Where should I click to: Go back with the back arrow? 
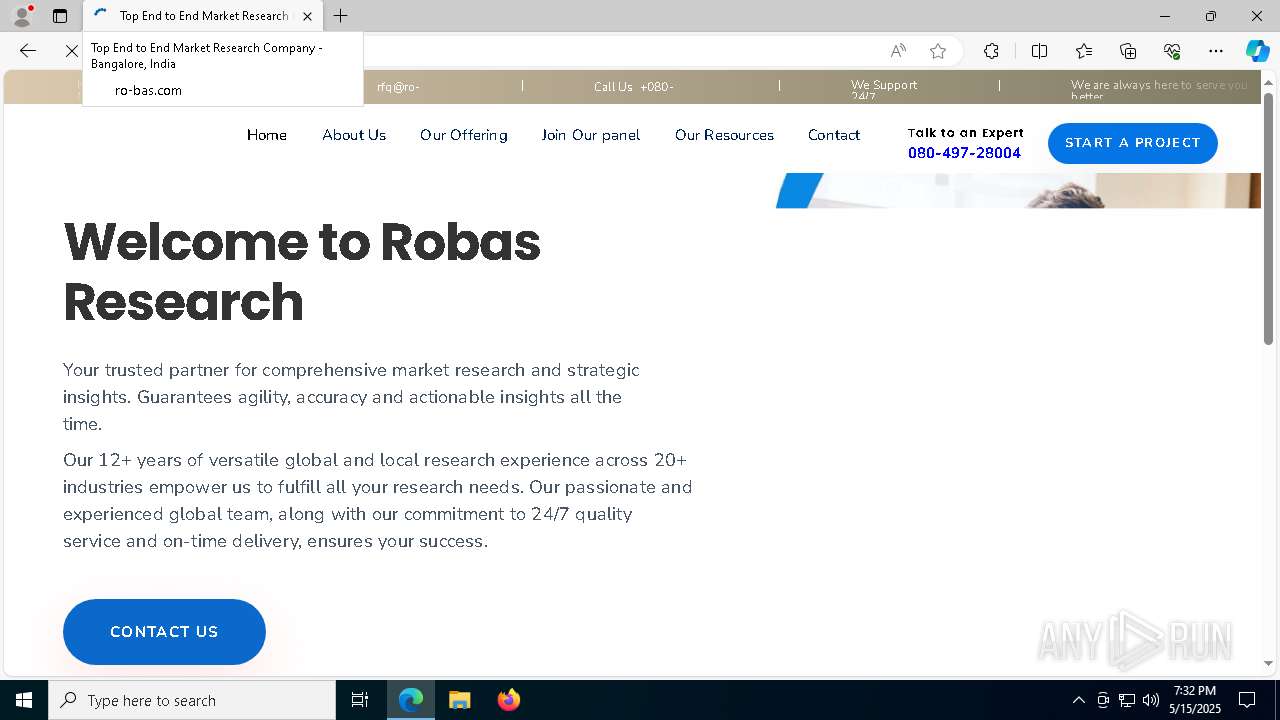click(28, 51)
